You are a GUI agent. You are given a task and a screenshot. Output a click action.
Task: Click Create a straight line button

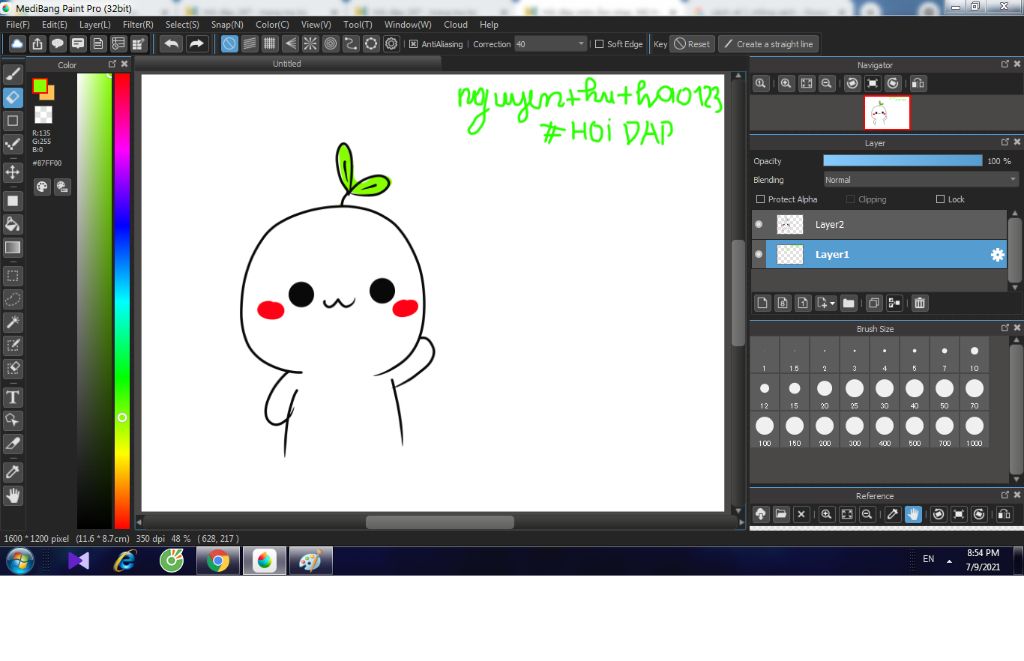[x=769, y=44]
